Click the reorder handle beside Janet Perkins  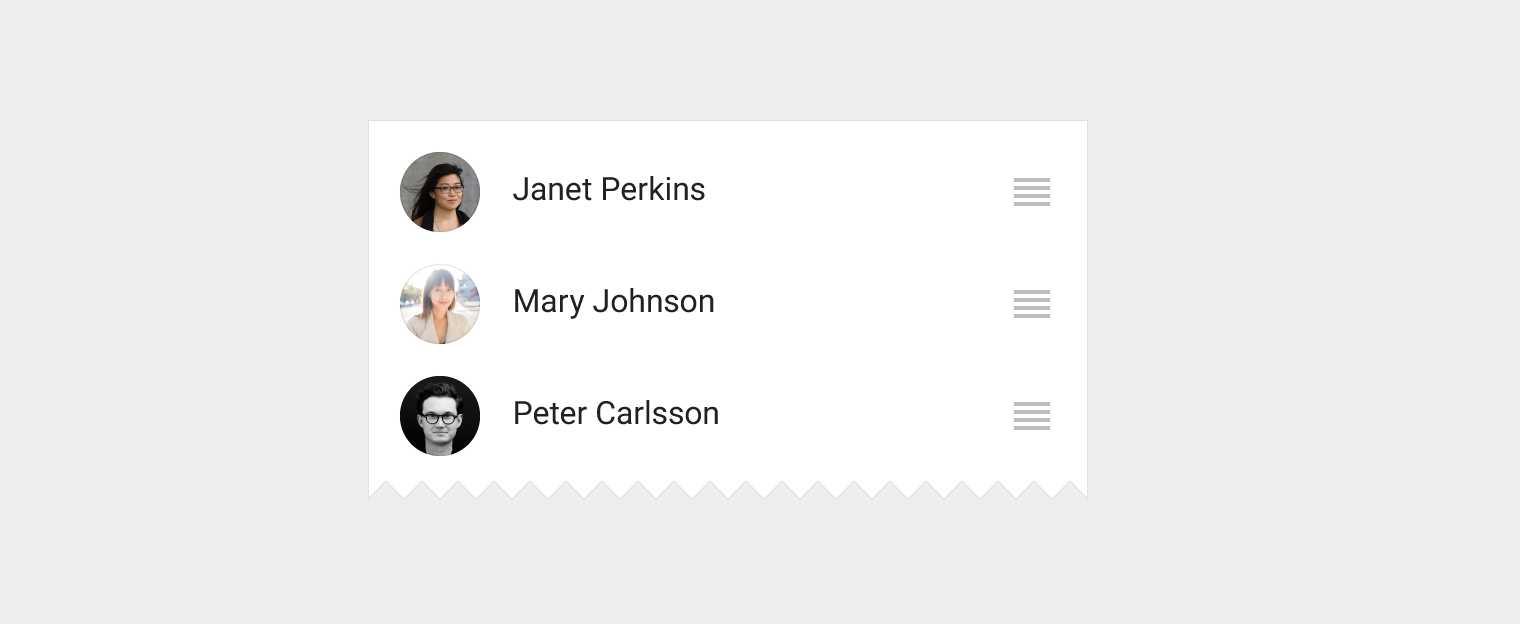point(1031,191)
